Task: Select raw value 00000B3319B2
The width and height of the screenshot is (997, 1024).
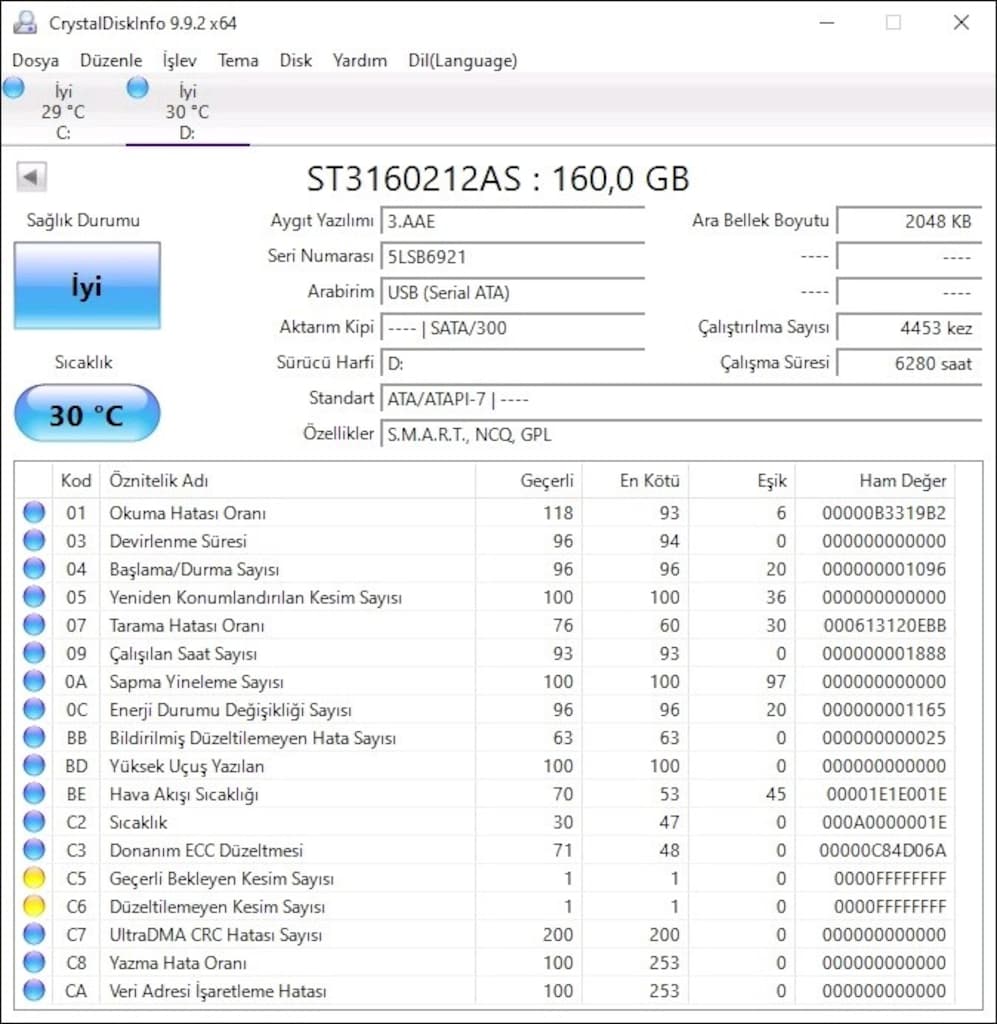Action: (883, 513)
